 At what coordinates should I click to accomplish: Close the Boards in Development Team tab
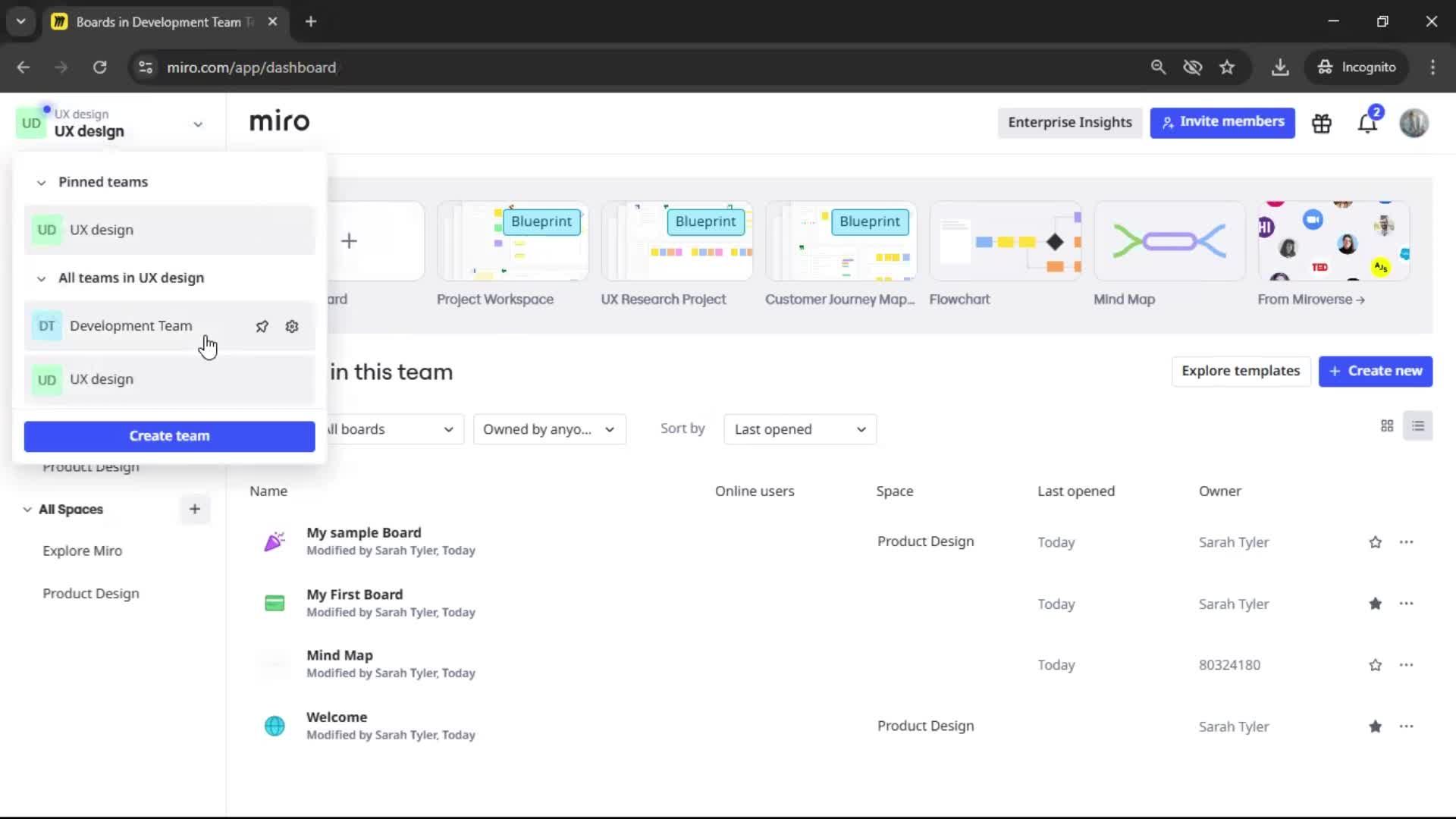click(x=272, y=22)
